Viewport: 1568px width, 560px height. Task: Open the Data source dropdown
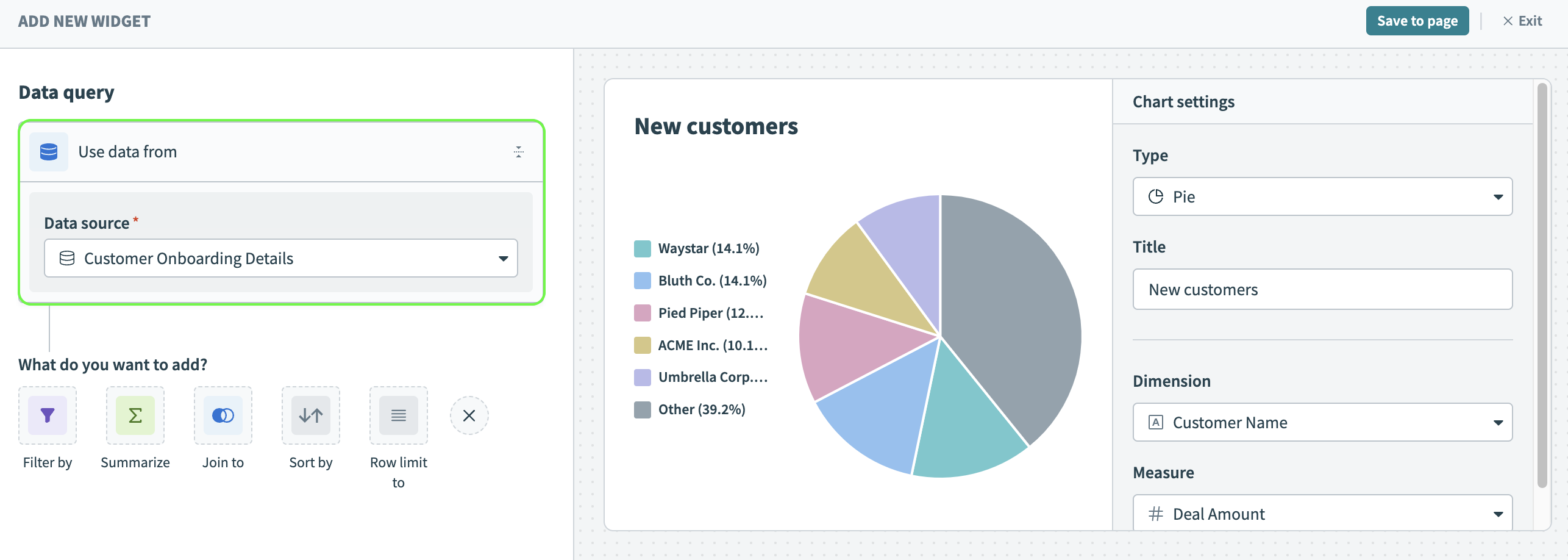[x=281, y=259]
